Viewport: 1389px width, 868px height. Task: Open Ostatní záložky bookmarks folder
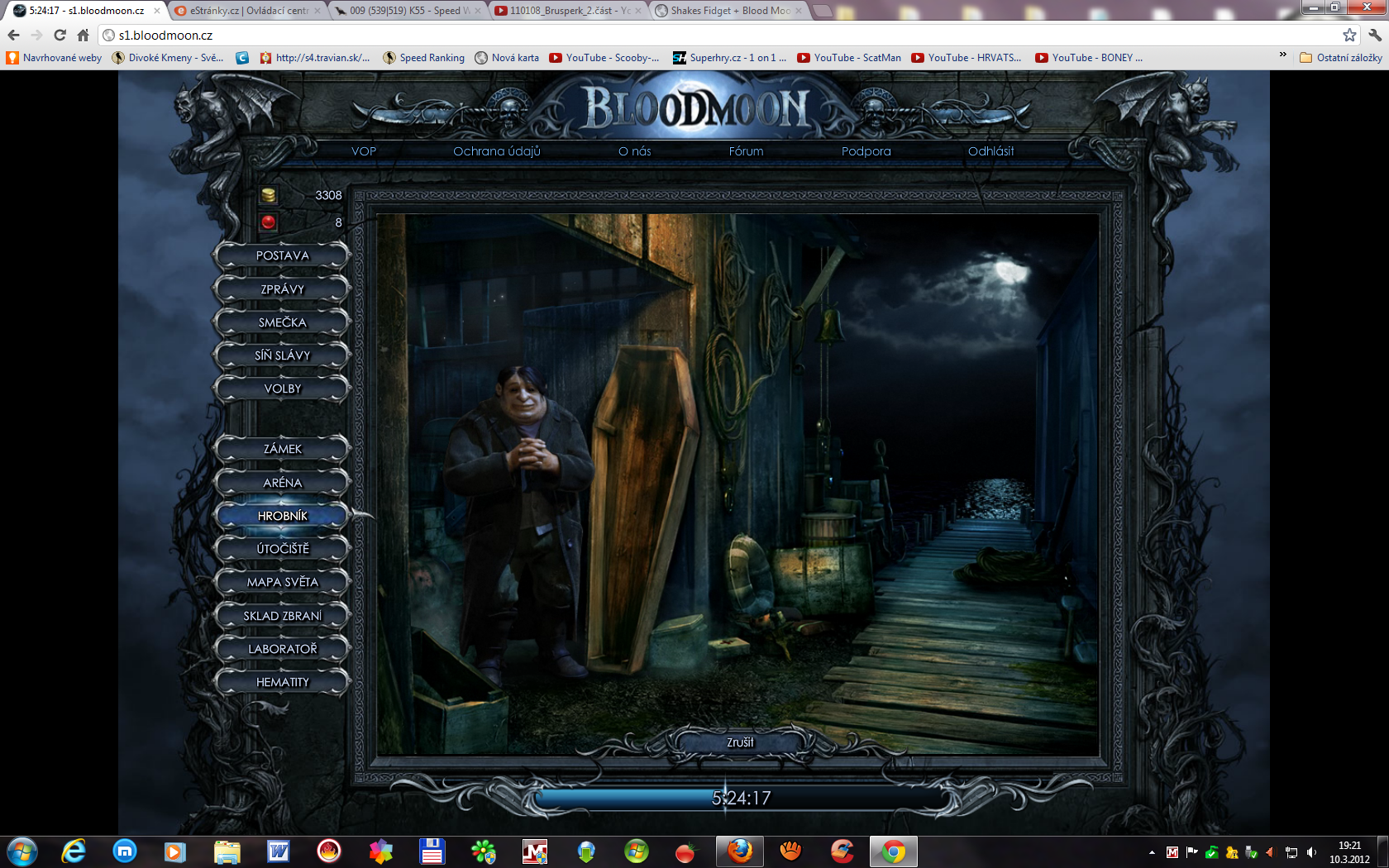(1341, 57)
